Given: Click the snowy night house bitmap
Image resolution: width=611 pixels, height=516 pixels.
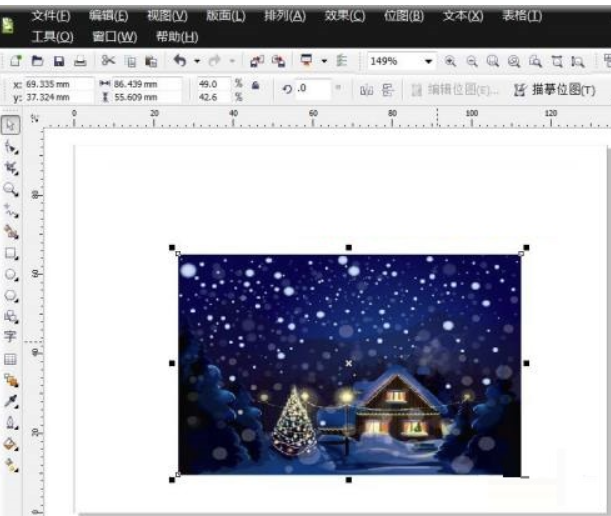Looking at the screenshot, I should (x=349, y=364).
